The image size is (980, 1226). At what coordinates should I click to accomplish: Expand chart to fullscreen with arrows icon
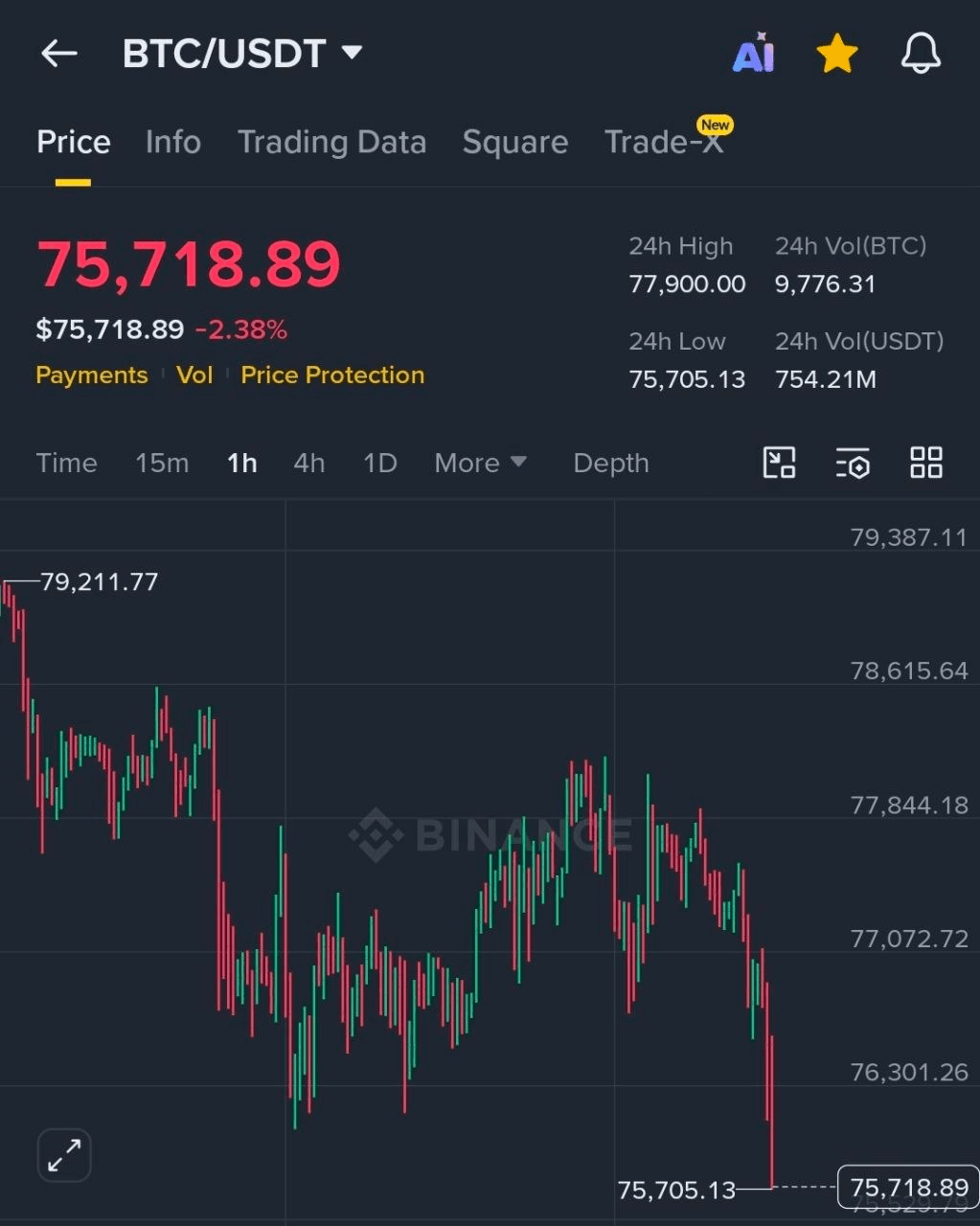coord(64,1155)
